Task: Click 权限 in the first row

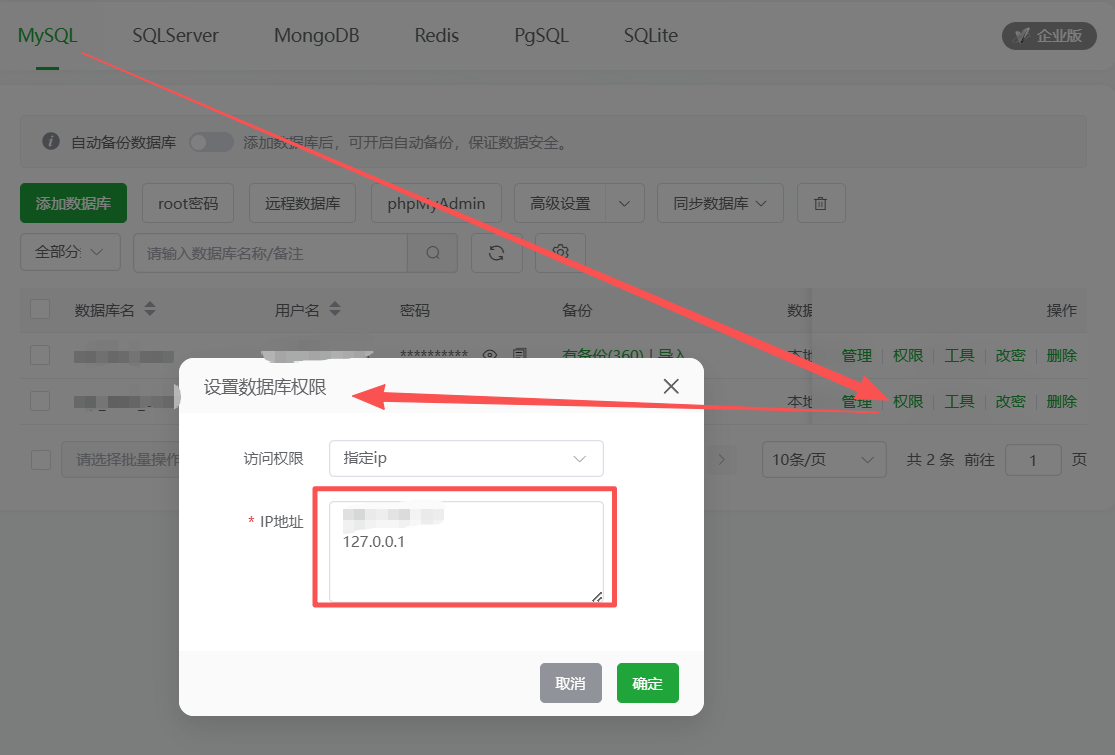Action: click(908, 355)
